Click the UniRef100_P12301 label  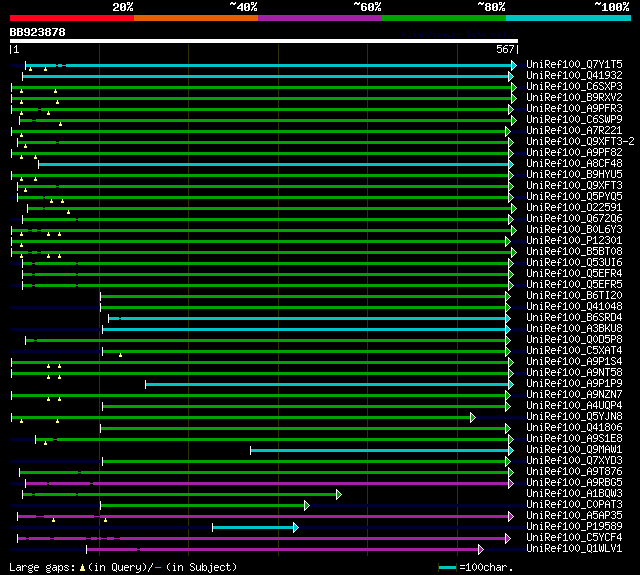(574, 240)
